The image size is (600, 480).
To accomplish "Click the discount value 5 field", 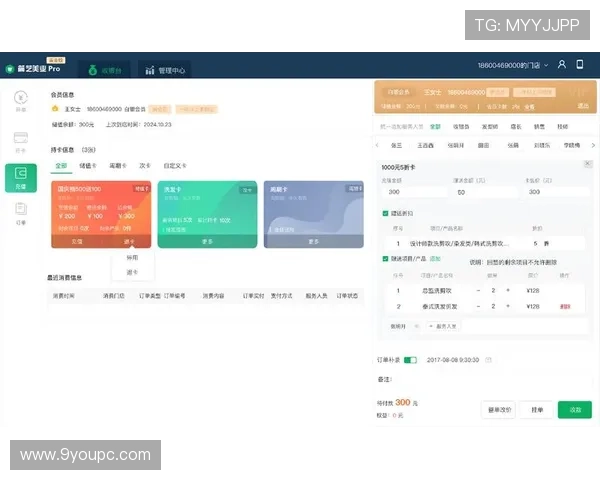I will [x=535, y=243].
